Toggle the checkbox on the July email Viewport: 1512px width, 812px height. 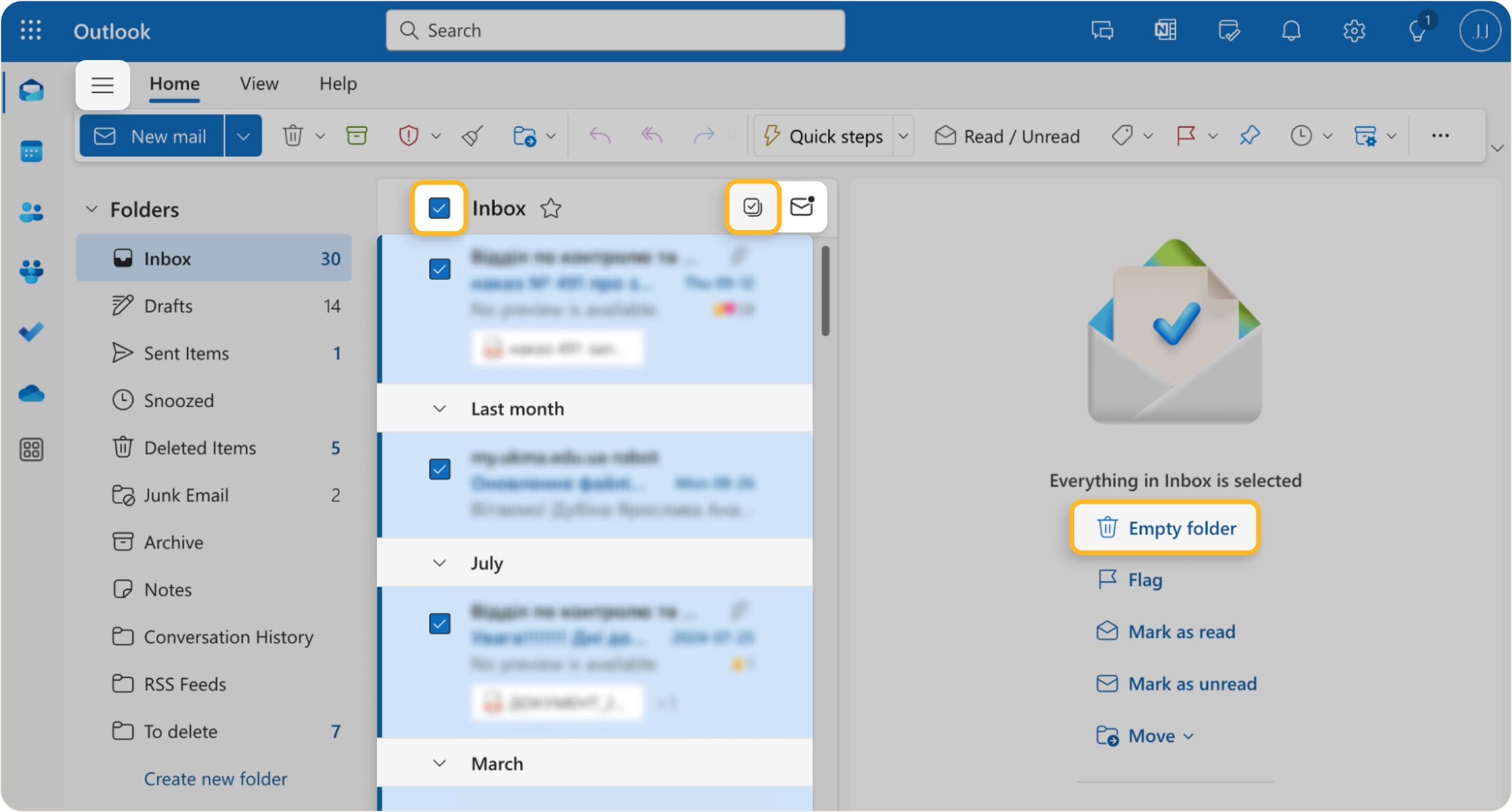click(440, 624)
